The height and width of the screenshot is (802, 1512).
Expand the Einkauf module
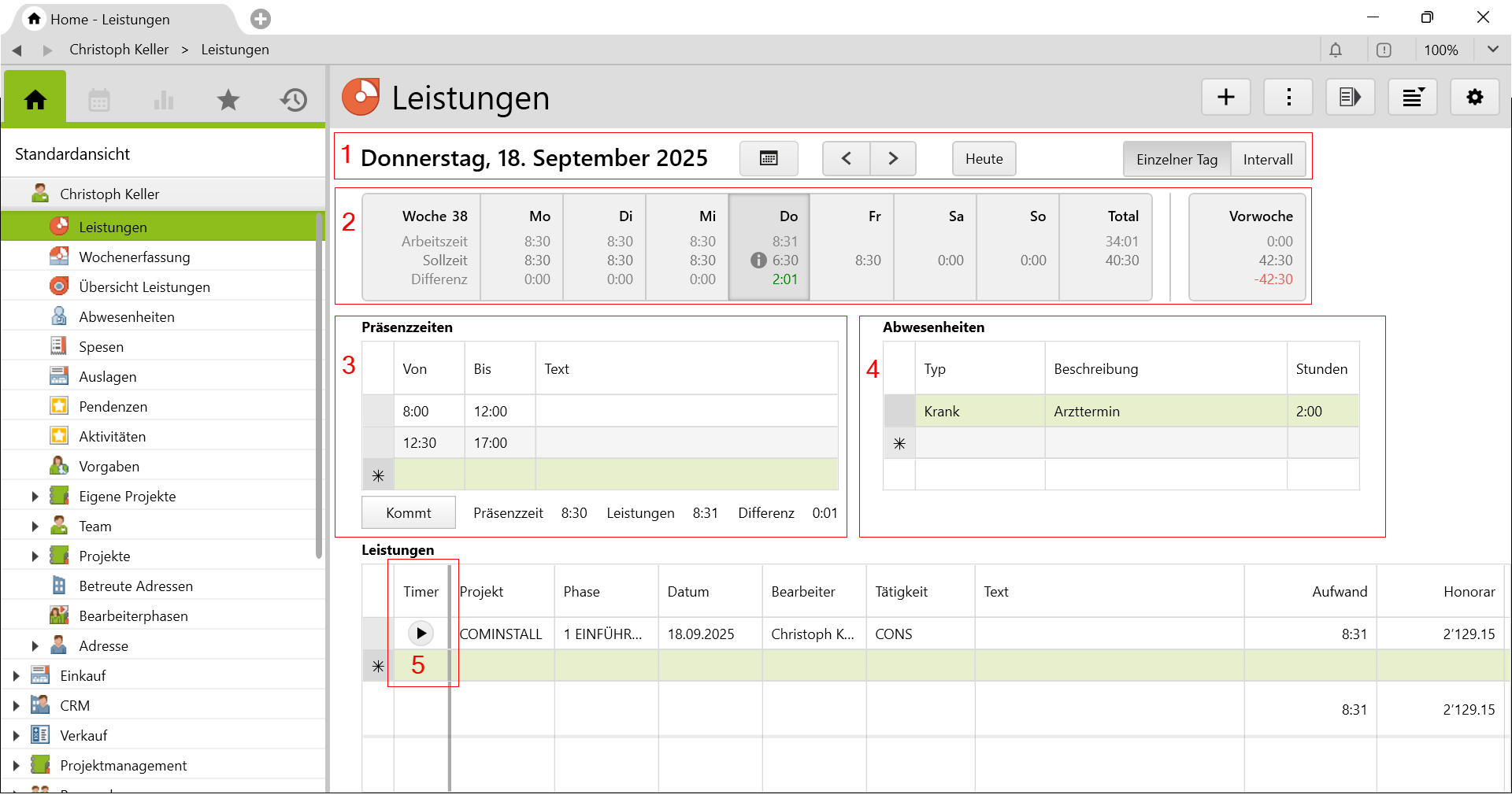[16, 676]
